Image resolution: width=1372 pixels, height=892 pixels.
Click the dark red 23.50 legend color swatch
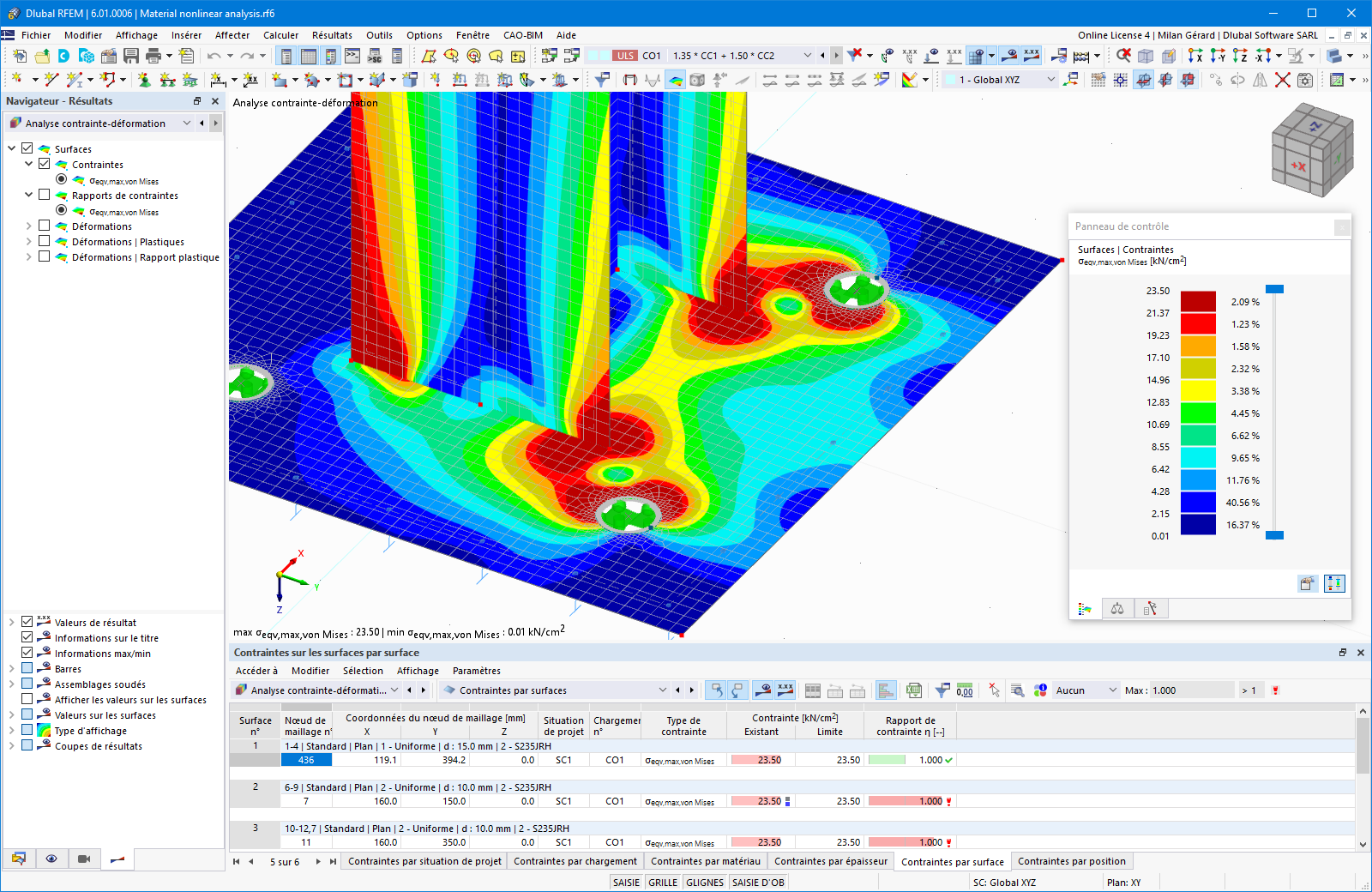click(1198, 302)
